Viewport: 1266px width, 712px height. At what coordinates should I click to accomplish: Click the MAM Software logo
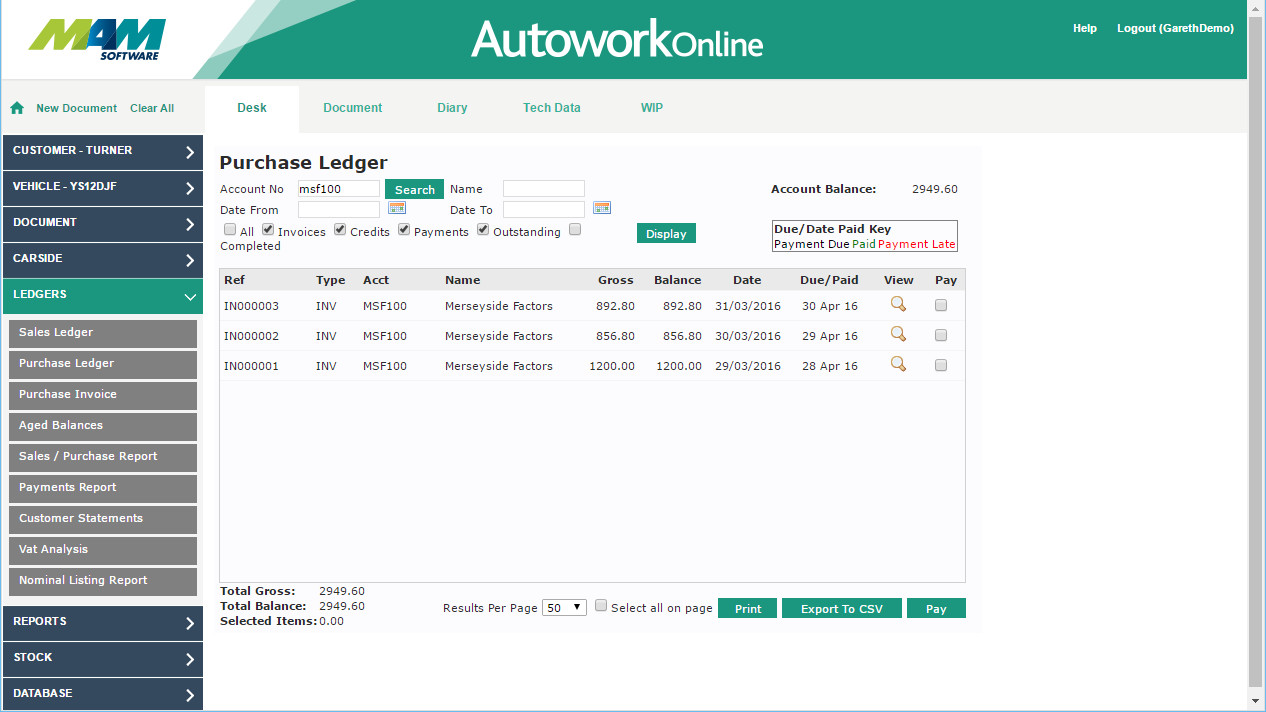97,40
